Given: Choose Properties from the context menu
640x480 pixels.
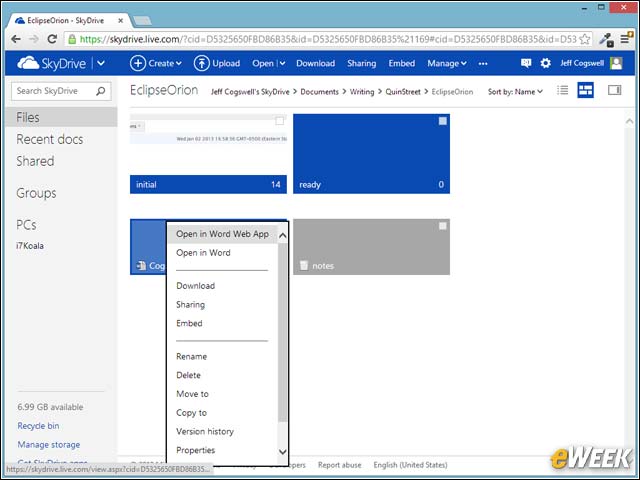Looking at the screenshot, I should click(196, 450).
